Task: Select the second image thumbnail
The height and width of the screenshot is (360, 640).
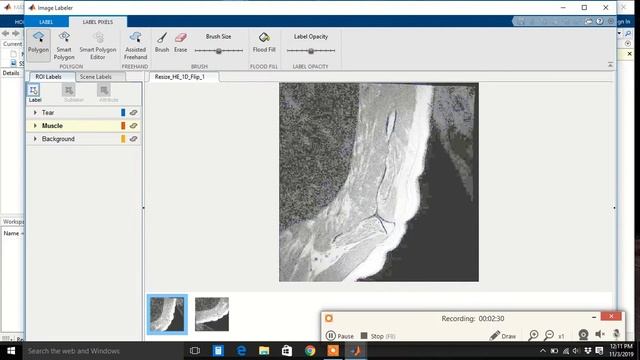Action: (212, 314)
